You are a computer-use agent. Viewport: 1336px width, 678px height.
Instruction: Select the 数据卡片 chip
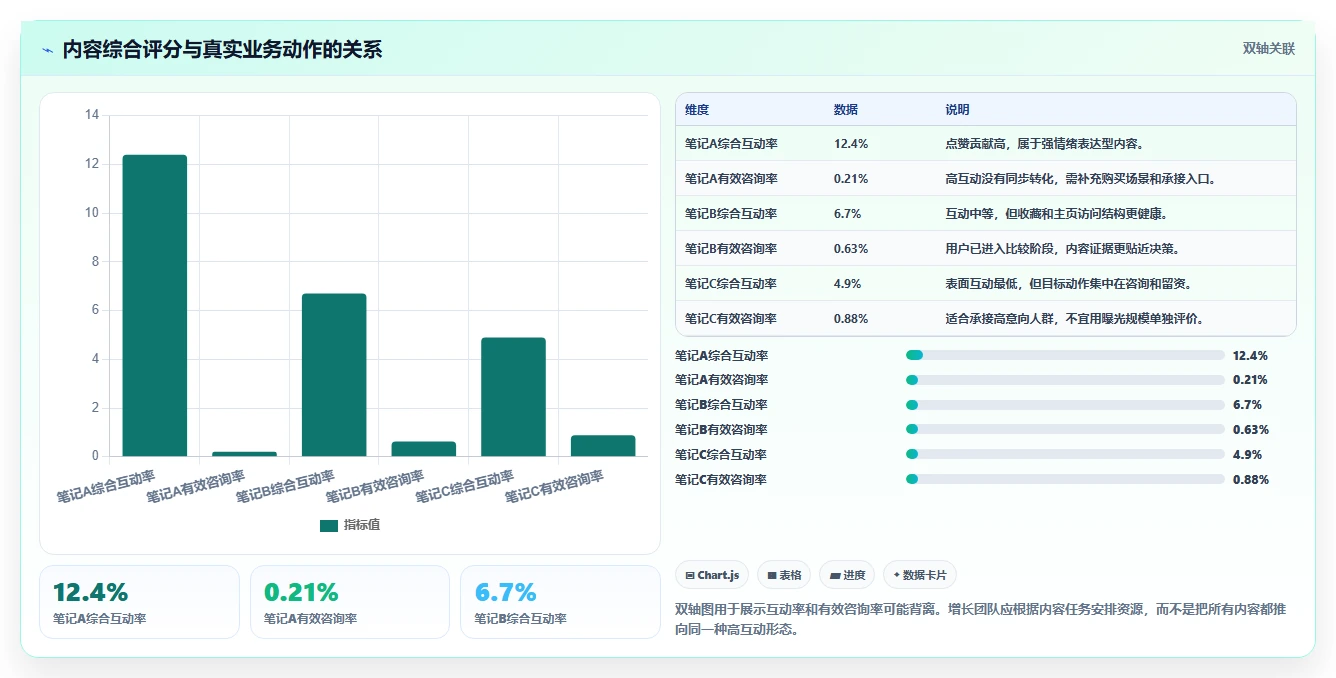point(920,575)
